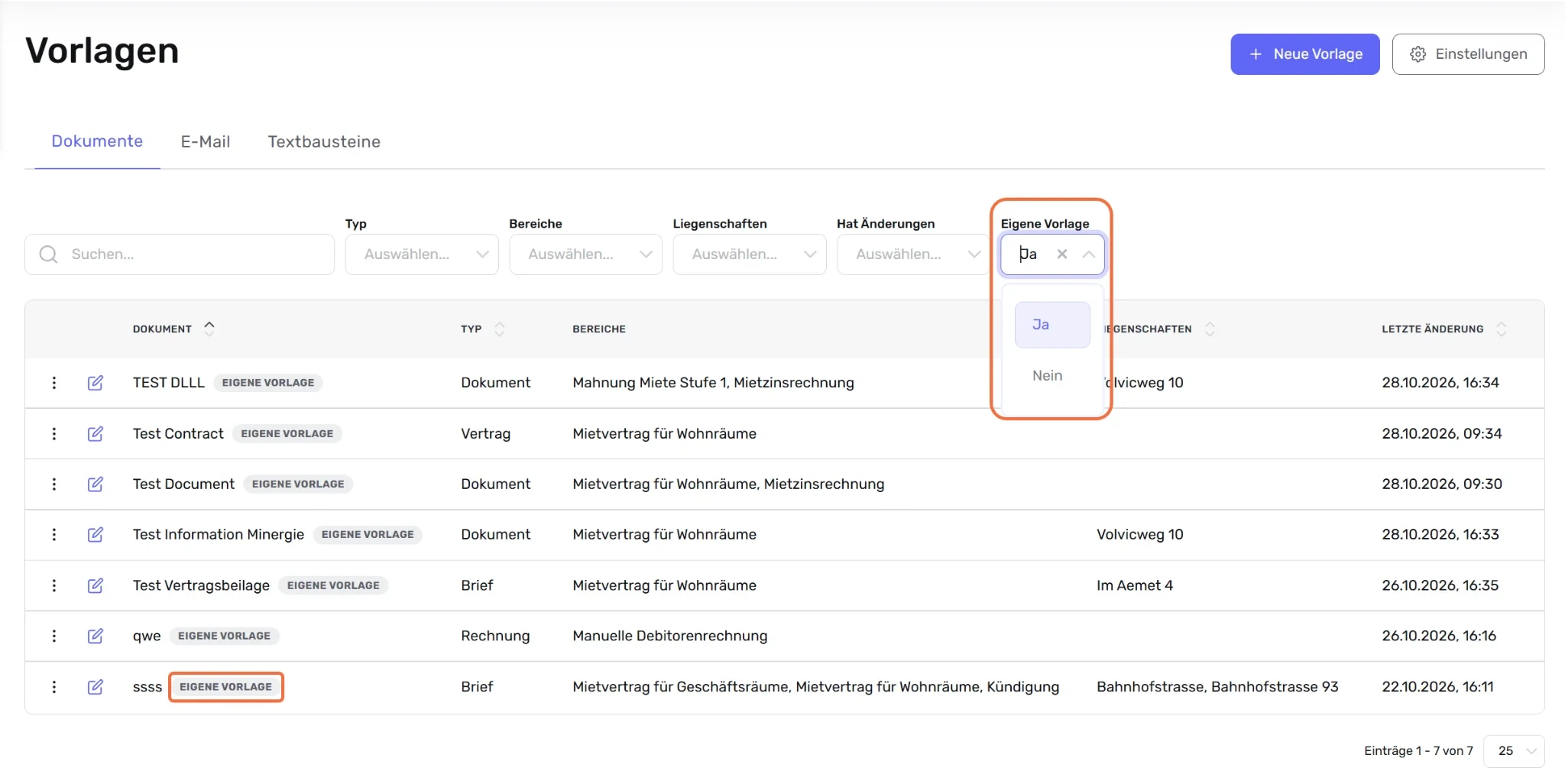The height and width of the screenshot is (784, 1565).
Task: Open the Liegenschaften filter dropdown
Action: [750, 254]
